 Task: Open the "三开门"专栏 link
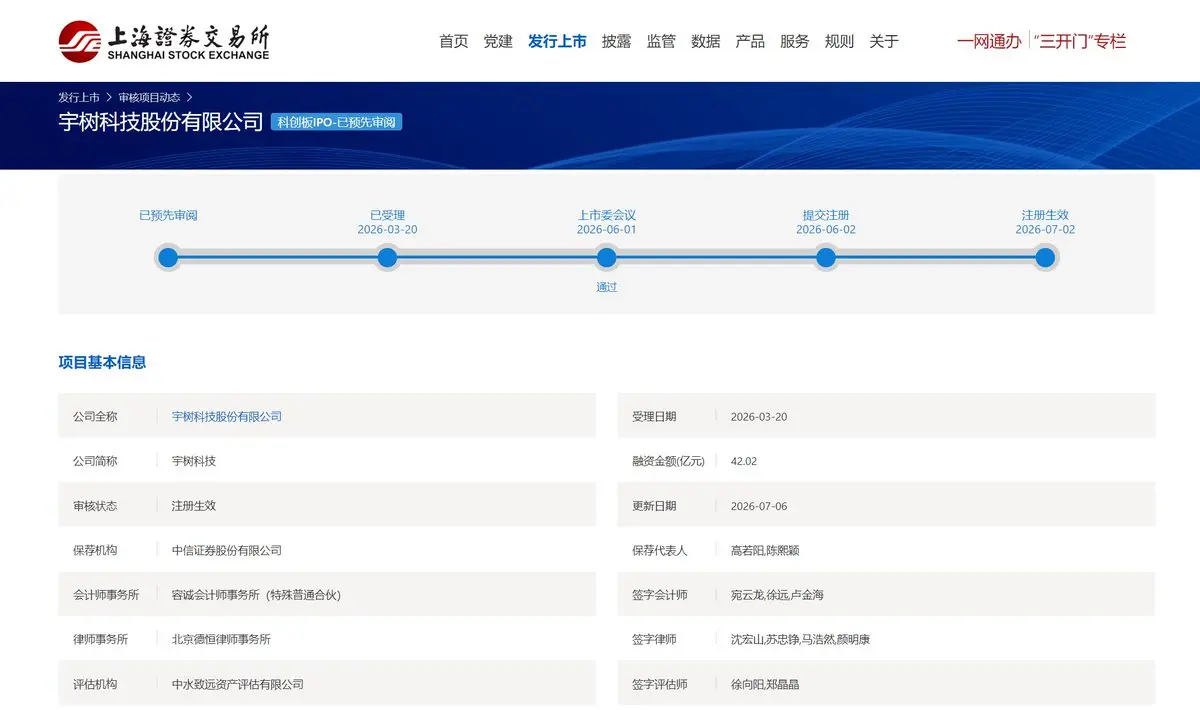(x=1082, y=41)
